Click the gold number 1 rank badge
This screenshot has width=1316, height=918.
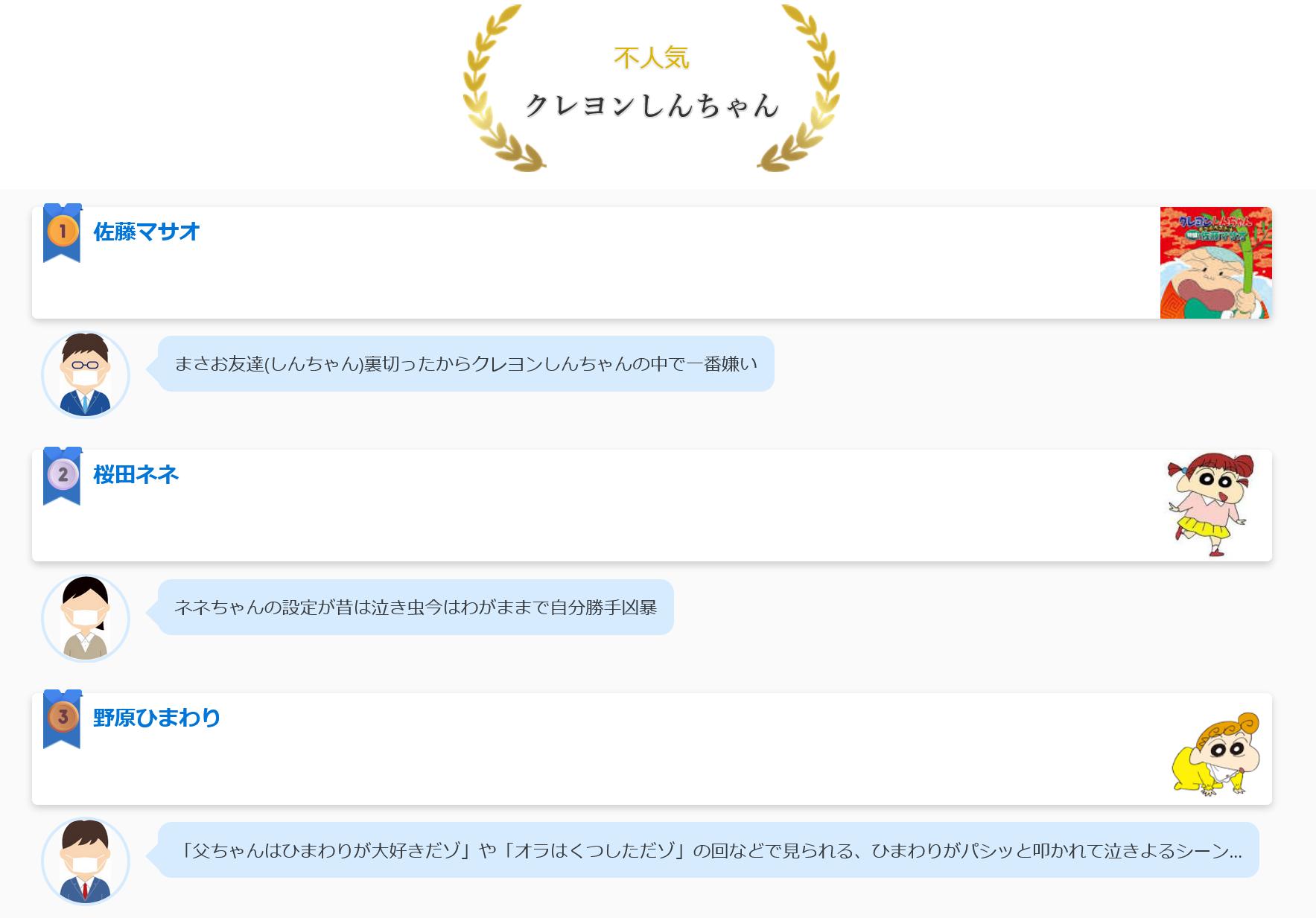63,231
